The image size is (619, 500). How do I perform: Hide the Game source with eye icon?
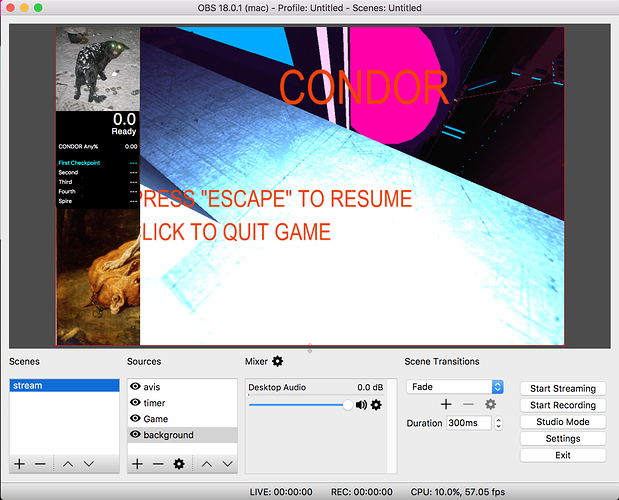[136, 419]
